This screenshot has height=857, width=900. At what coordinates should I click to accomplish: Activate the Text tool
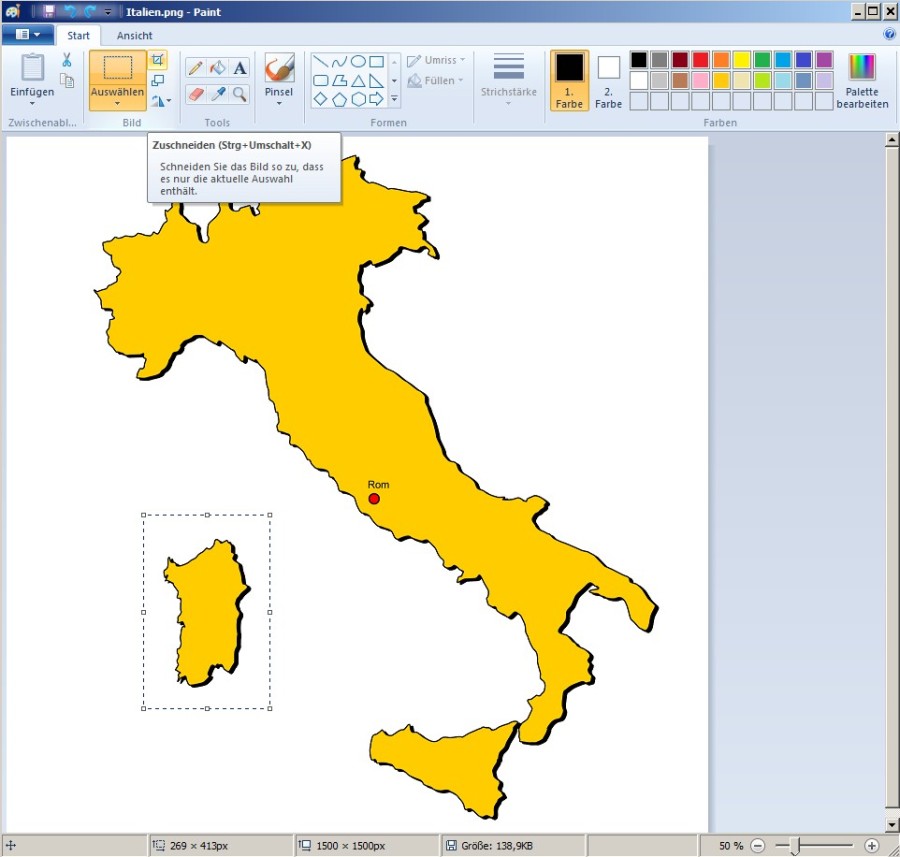(240, 68)
